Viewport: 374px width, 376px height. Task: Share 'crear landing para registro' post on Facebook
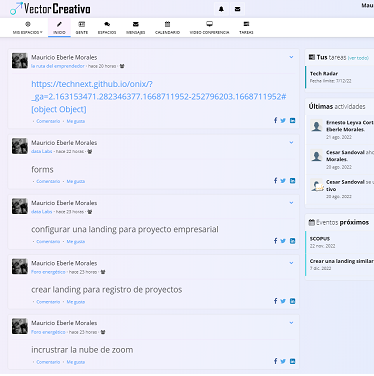tap(275, 301)
